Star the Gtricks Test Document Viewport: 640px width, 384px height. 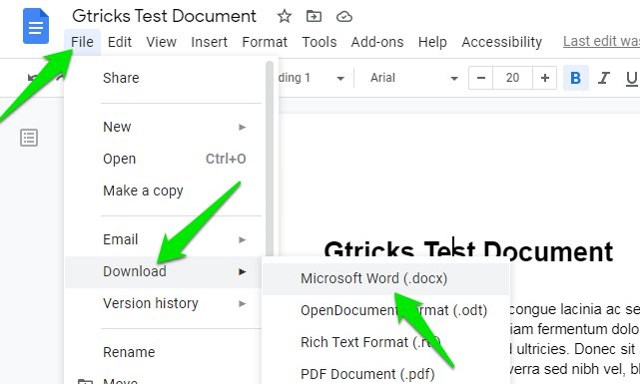tap(284, 16)
